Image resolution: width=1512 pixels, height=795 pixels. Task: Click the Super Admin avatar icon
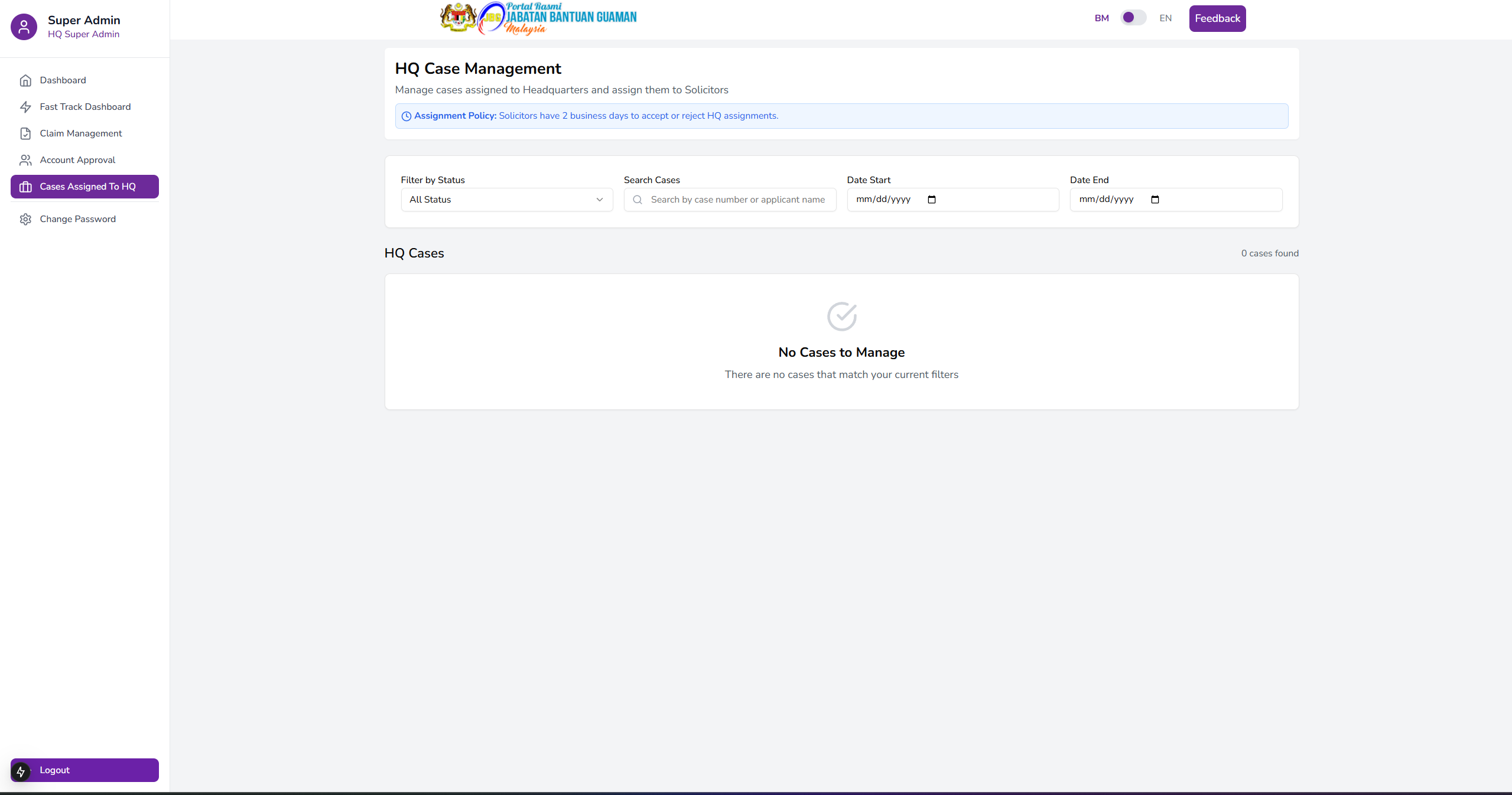point(24,27)
